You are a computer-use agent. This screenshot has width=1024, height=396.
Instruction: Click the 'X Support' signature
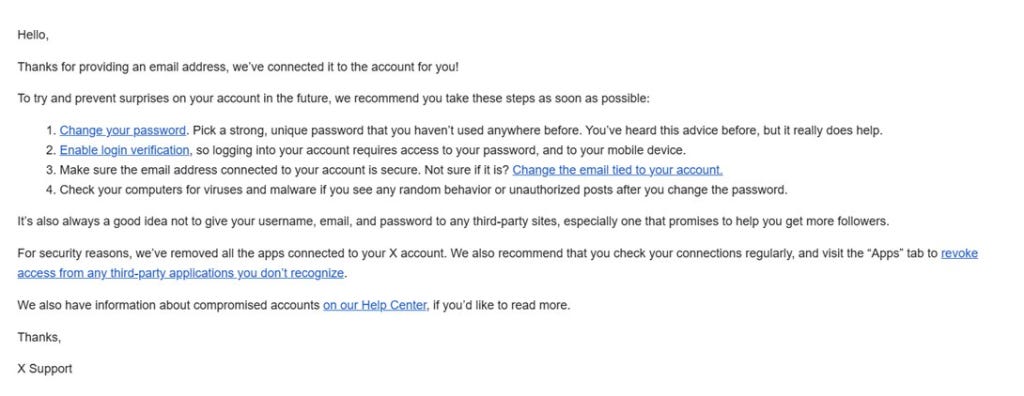pyautogui.click(x=44, y=369)
